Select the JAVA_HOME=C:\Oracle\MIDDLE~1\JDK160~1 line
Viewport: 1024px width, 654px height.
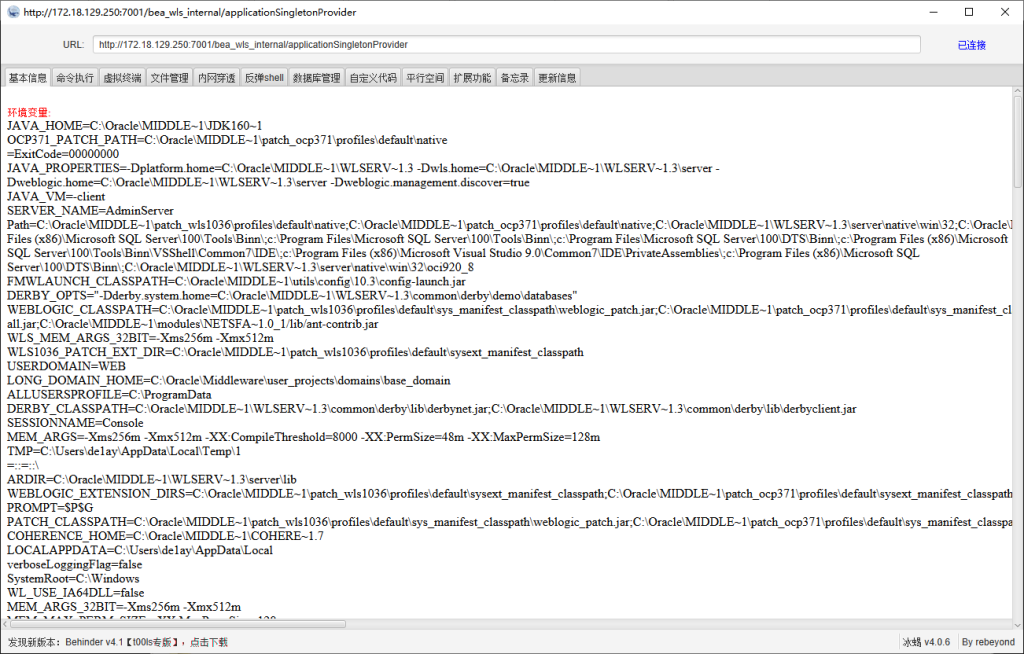tap(135, 125)
